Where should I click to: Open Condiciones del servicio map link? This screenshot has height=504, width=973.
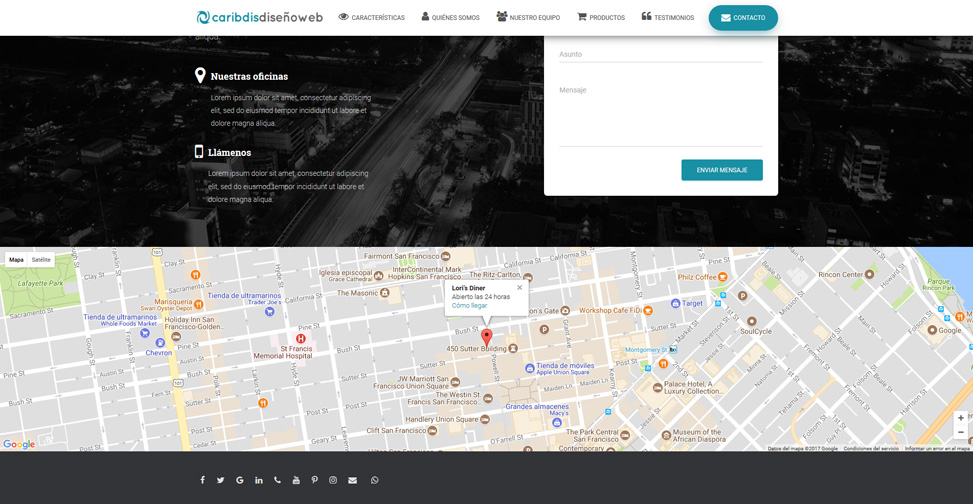click(x=871, y=448)
